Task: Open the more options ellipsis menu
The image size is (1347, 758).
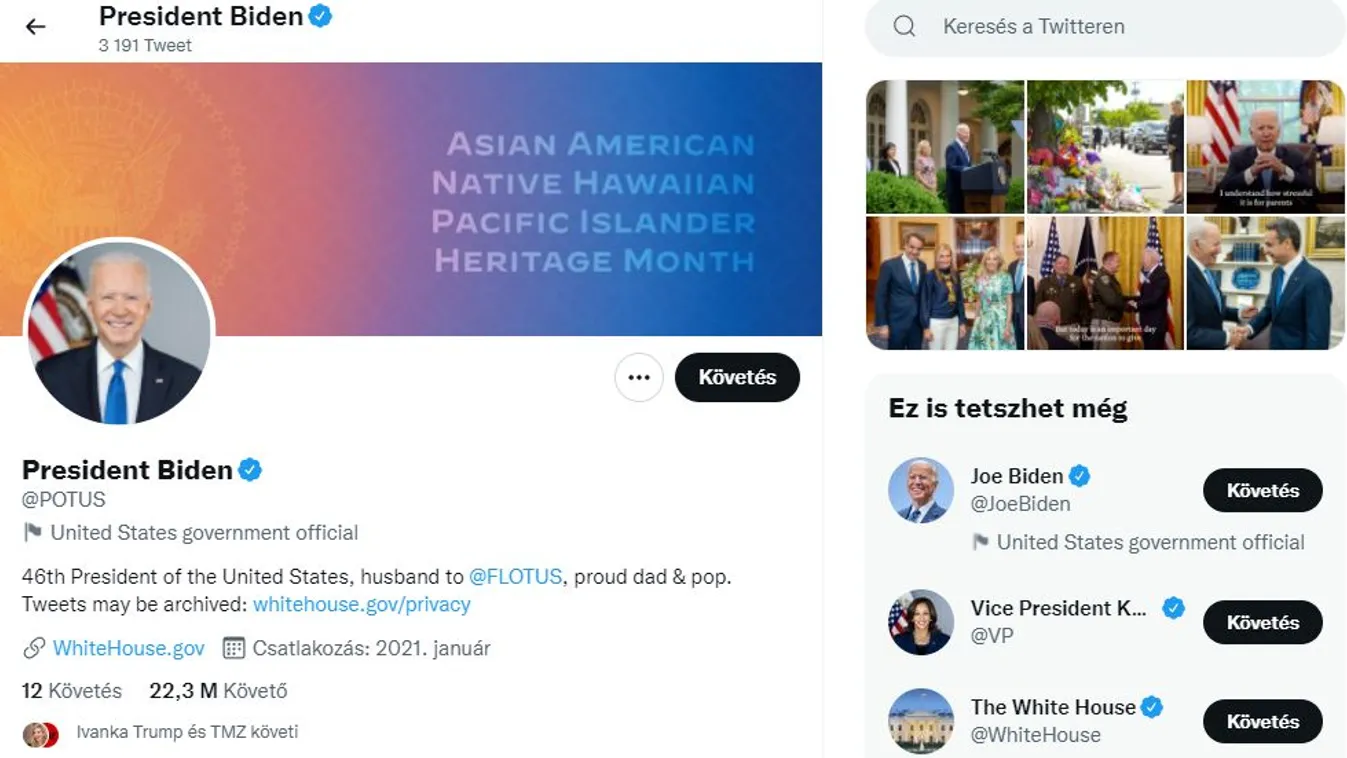Action: click(x=638, y=377)
